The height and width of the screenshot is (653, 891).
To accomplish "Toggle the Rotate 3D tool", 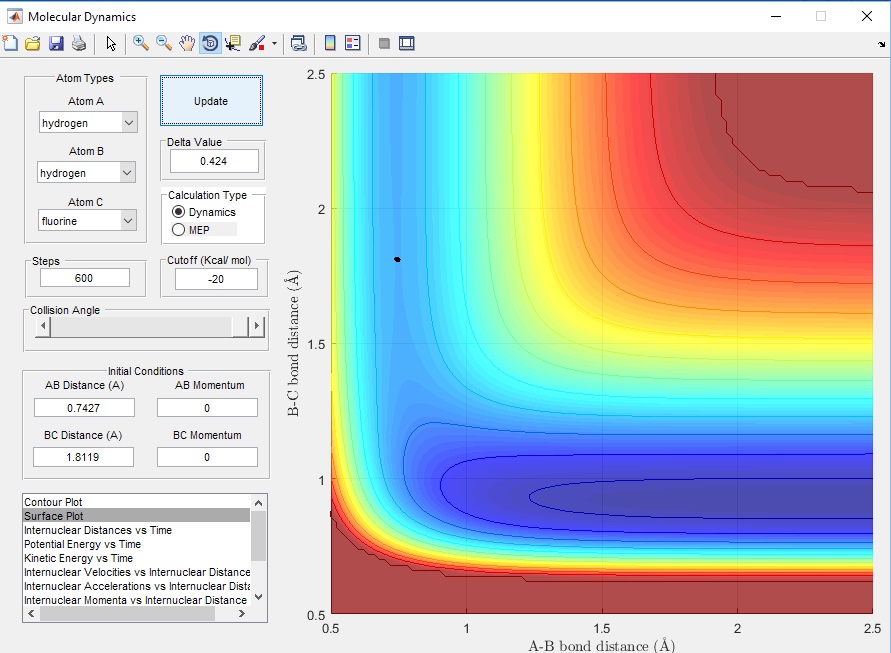I will click(x=210, y=43).
